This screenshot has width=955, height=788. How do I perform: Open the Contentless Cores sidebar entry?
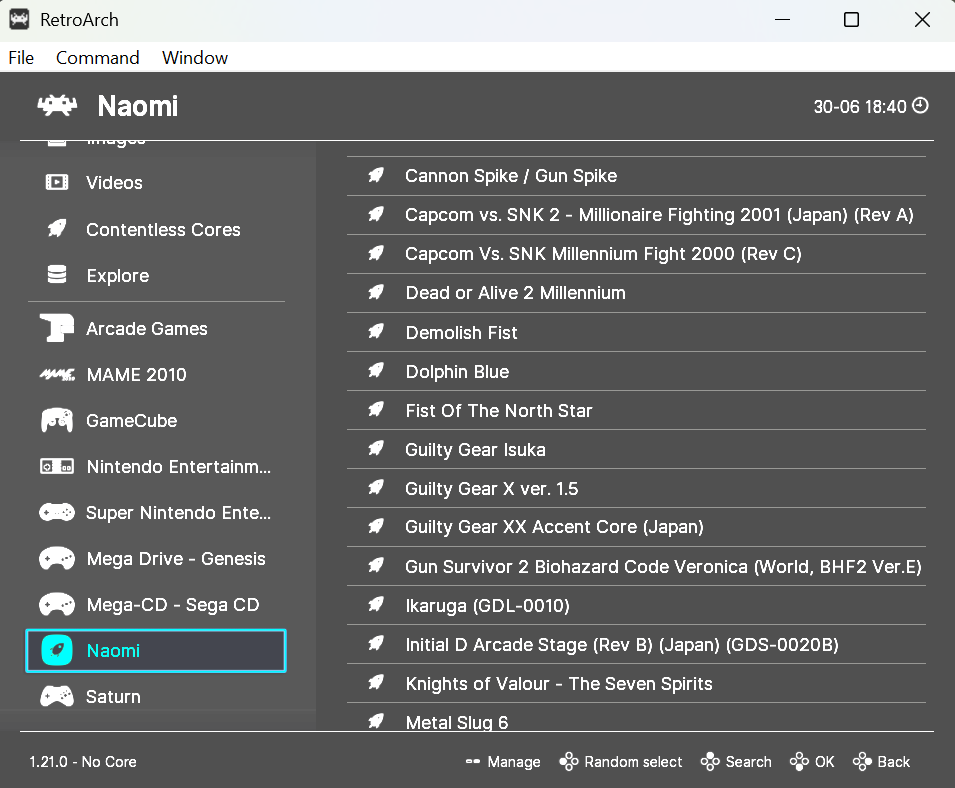click(156, 229)
